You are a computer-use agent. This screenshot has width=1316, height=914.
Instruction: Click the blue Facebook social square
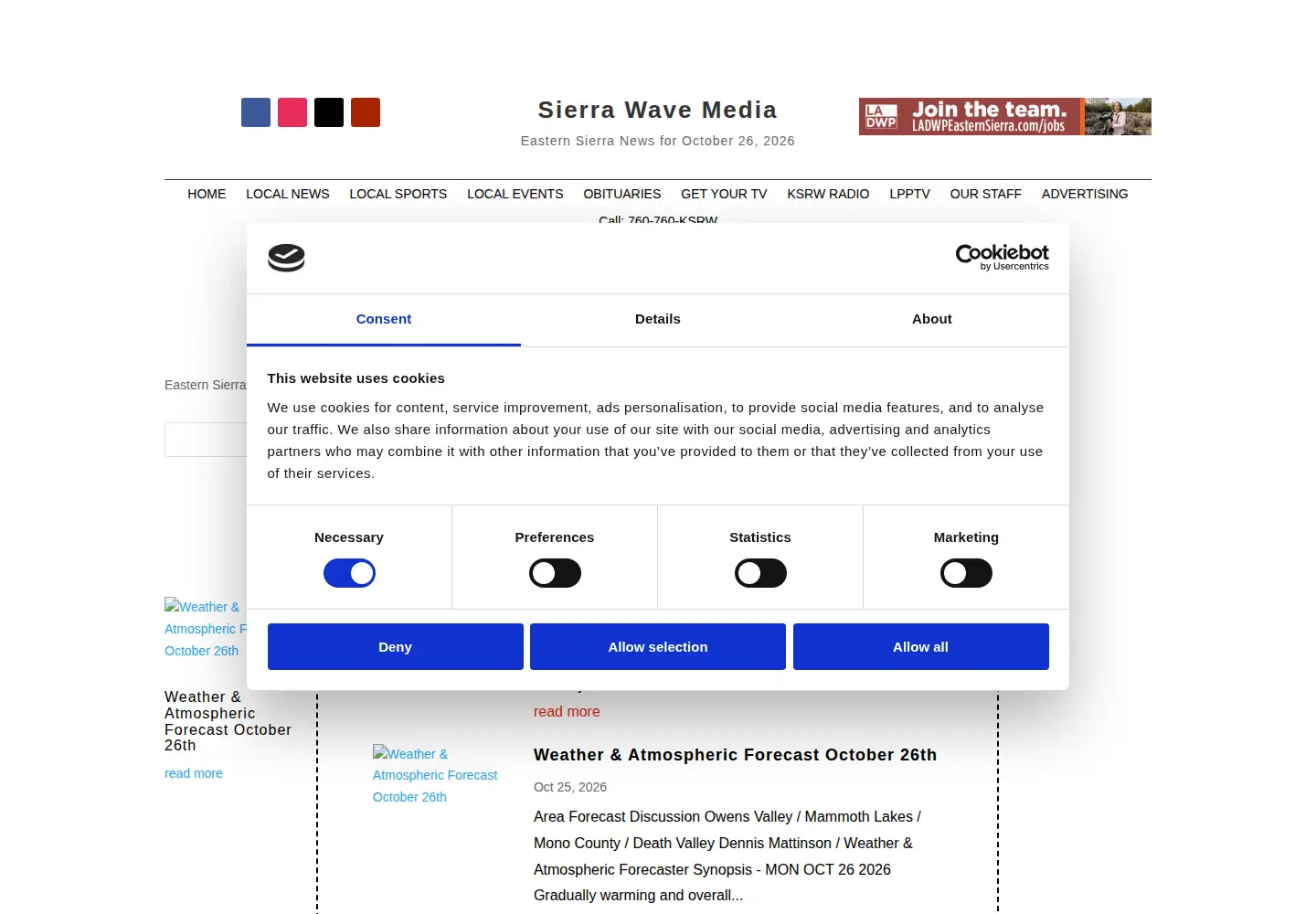pyautogui.click(x=256, y=112)
